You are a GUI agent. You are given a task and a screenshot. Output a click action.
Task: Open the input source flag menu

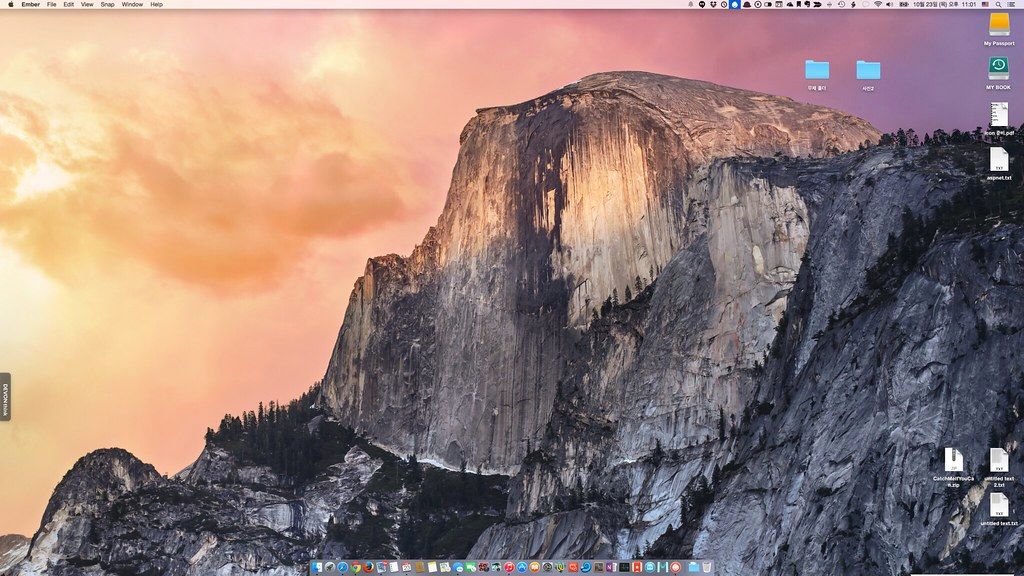coord(983,5)
